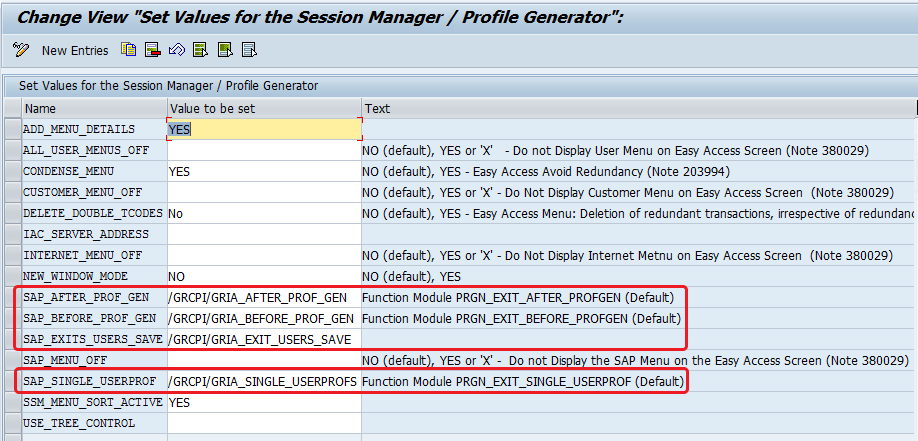Click the value field for NEW_WINDOW_MODE
918x441 pixels.
point(264,276)
